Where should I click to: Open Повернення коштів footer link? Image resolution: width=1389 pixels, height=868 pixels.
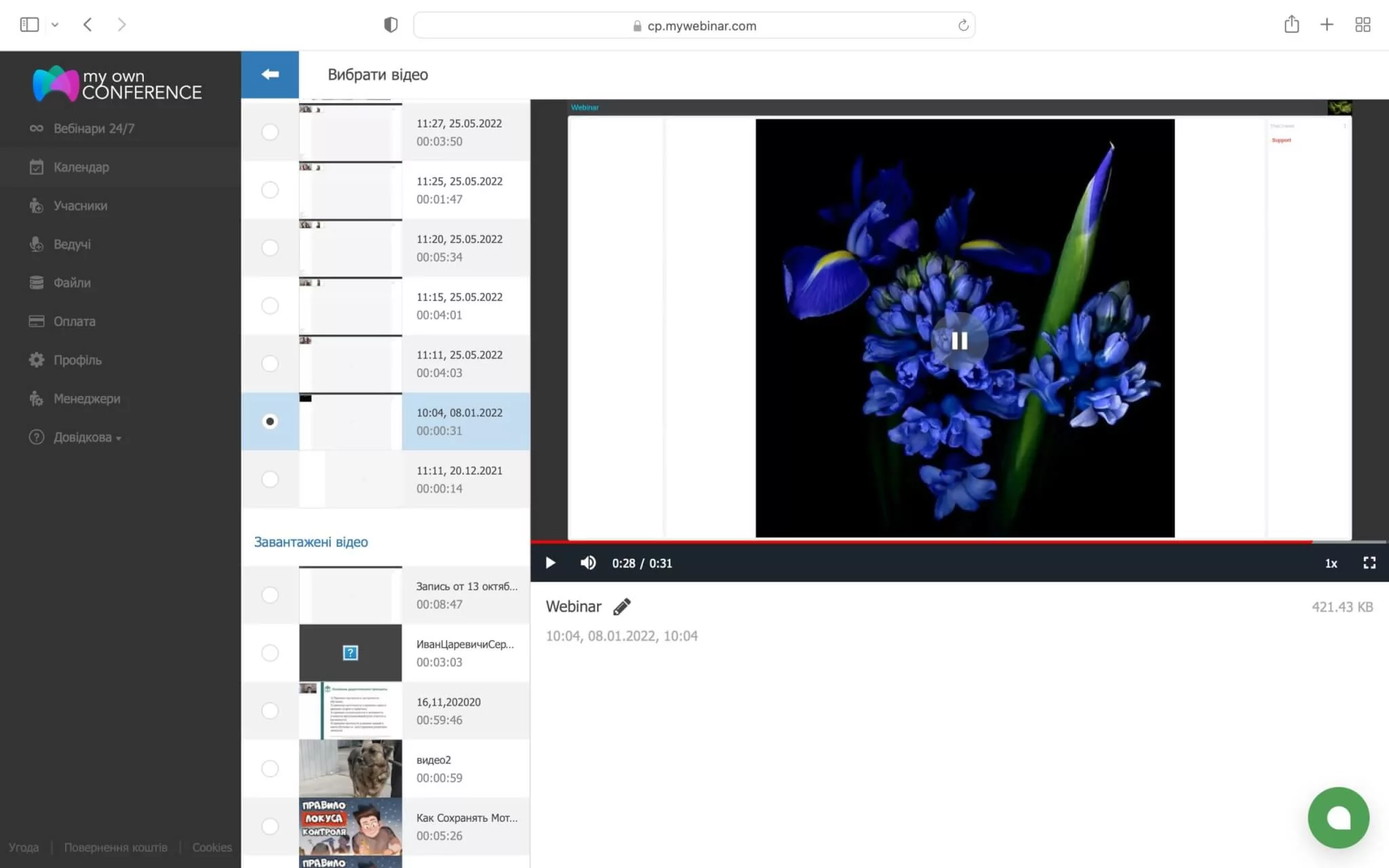[x=115, y=847]
